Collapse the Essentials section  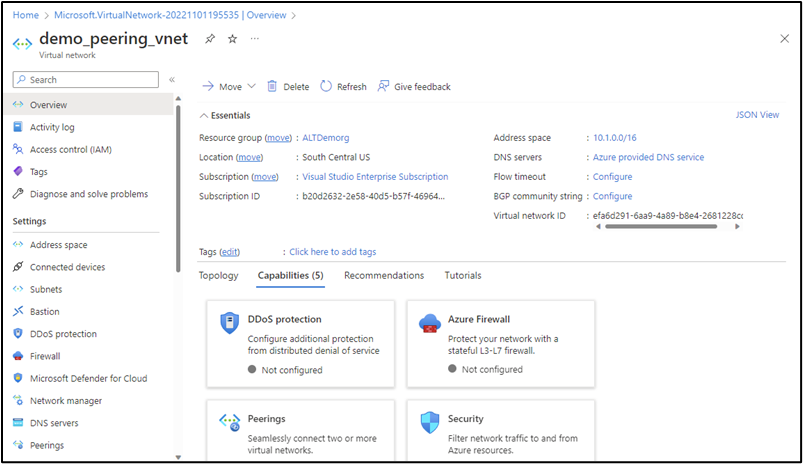[x=206, y=116]
